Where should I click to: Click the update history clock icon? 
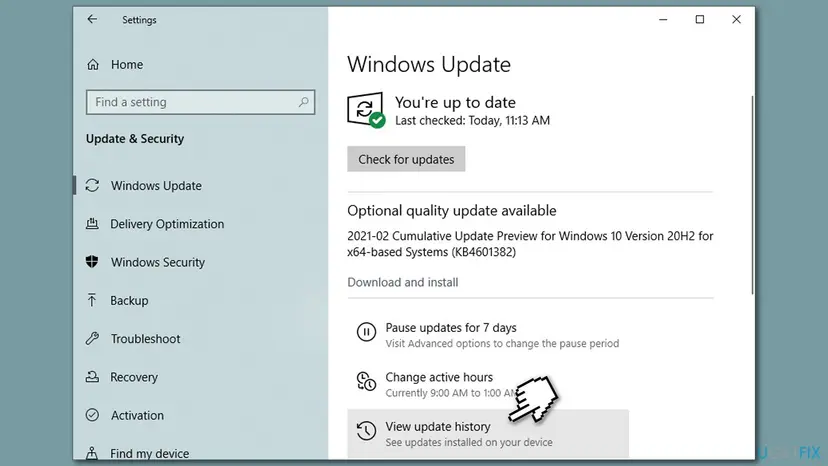pos(366,431)
